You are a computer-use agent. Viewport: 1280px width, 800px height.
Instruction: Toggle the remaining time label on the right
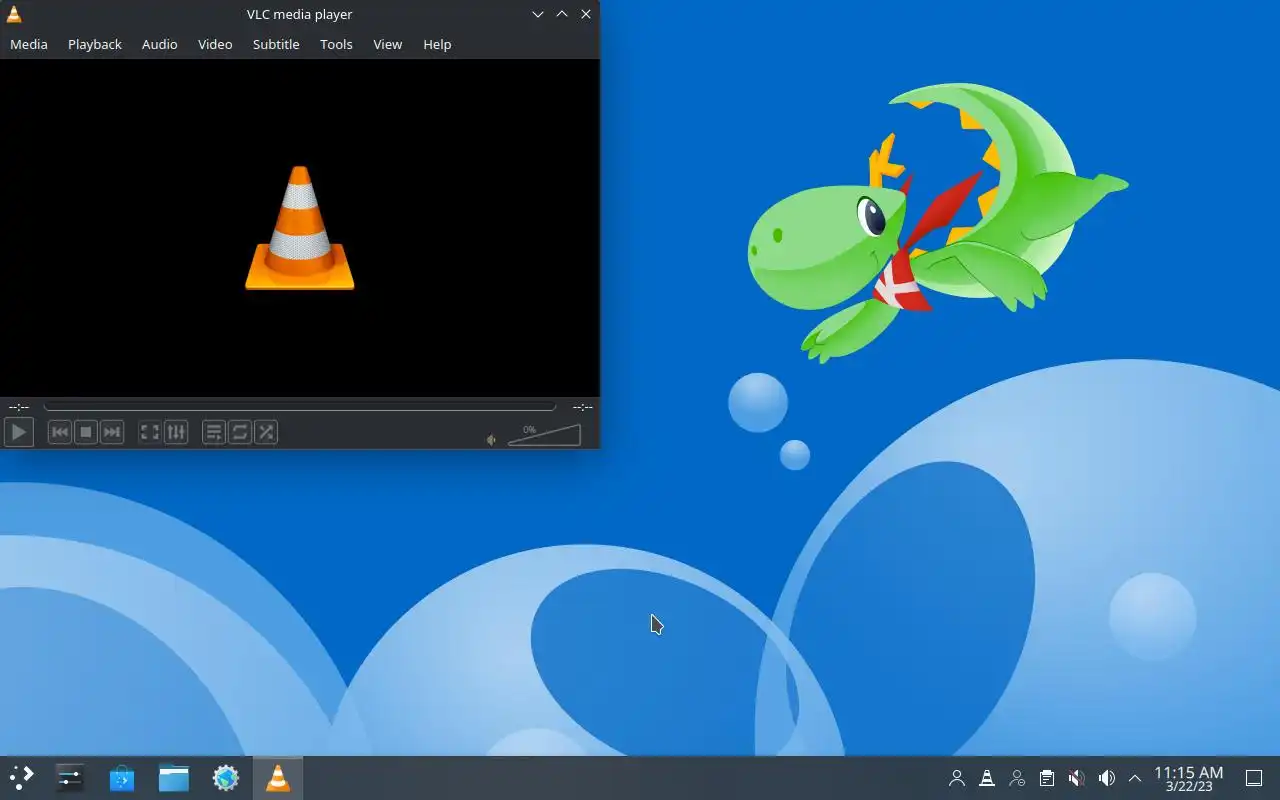tap(583, 407)
